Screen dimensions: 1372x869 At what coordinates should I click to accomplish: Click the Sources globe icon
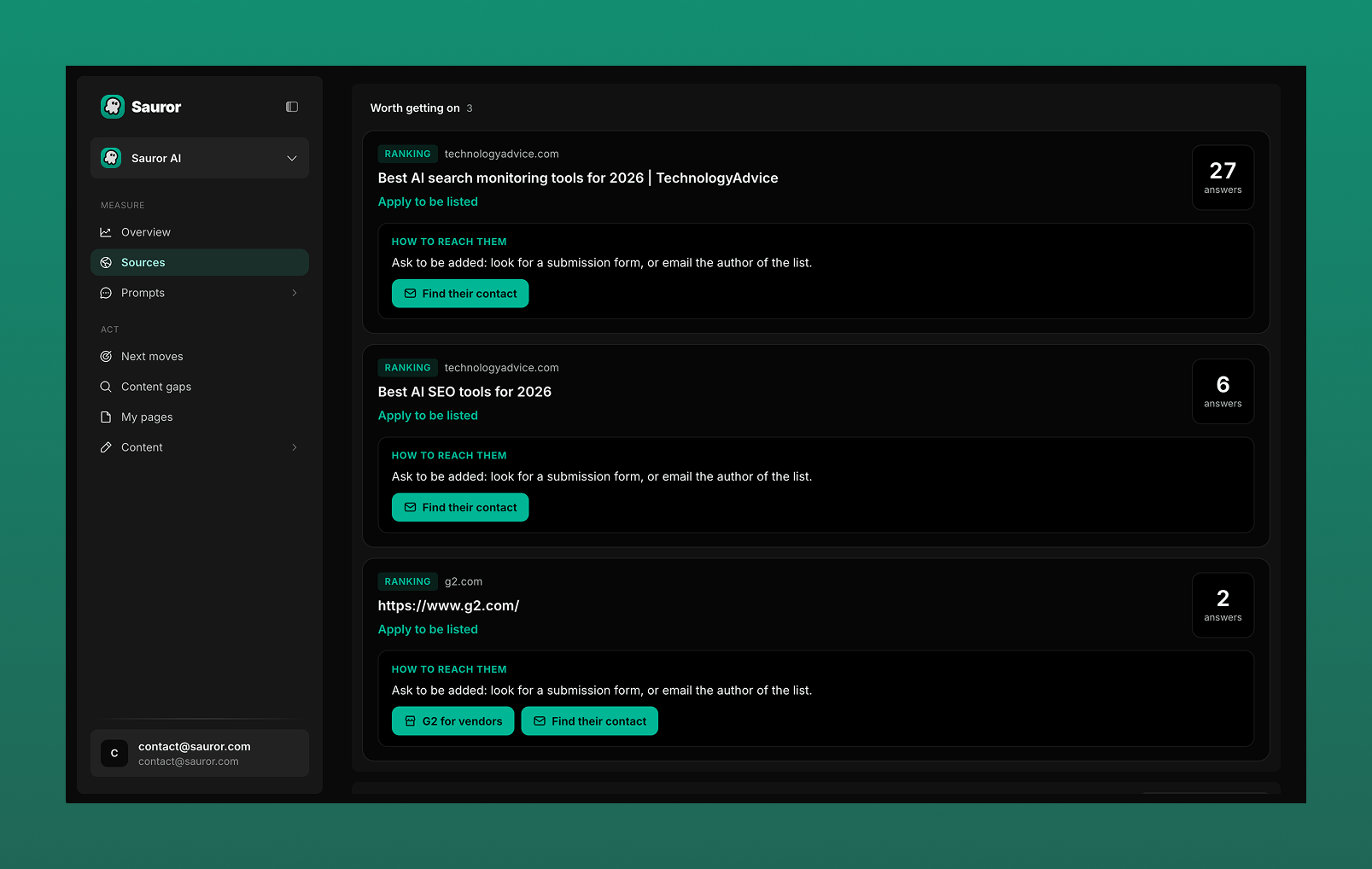click(x=106, y=263)
